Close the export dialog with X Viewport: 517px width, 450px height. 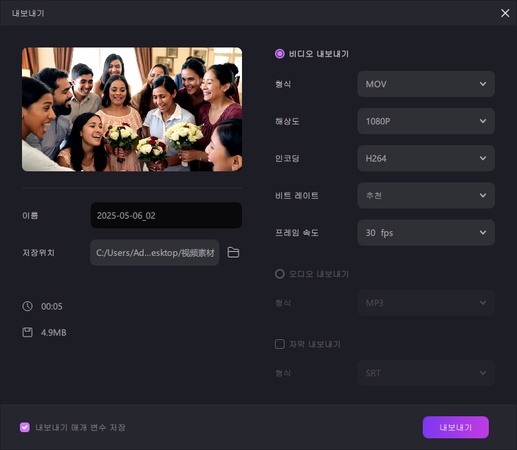(505, 13)
